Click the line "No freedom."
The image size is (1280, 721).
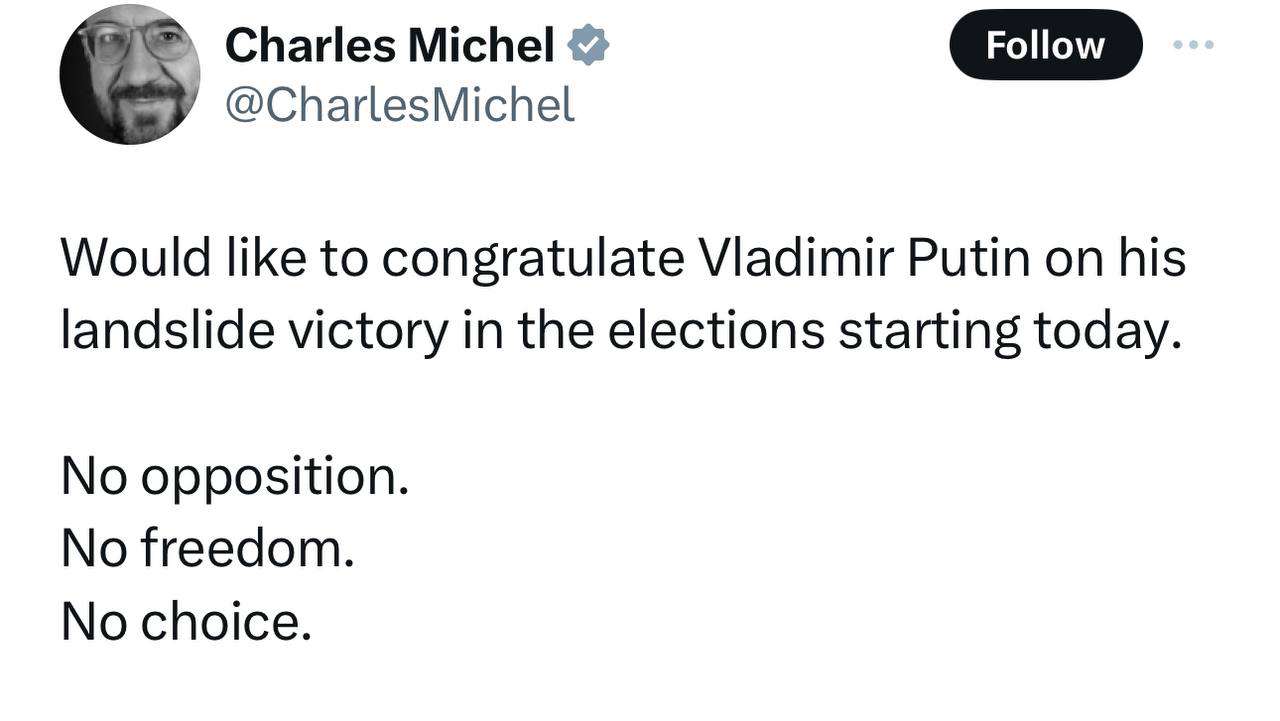point(208,548)
